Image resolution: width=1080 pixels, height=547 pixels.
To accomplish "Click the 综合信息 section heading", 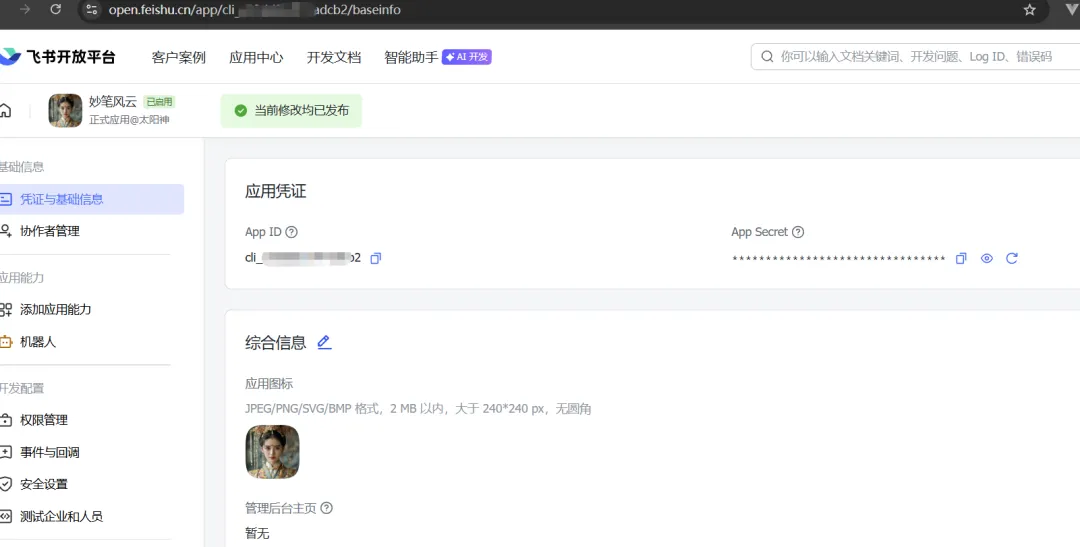I will tap(276, 342).
